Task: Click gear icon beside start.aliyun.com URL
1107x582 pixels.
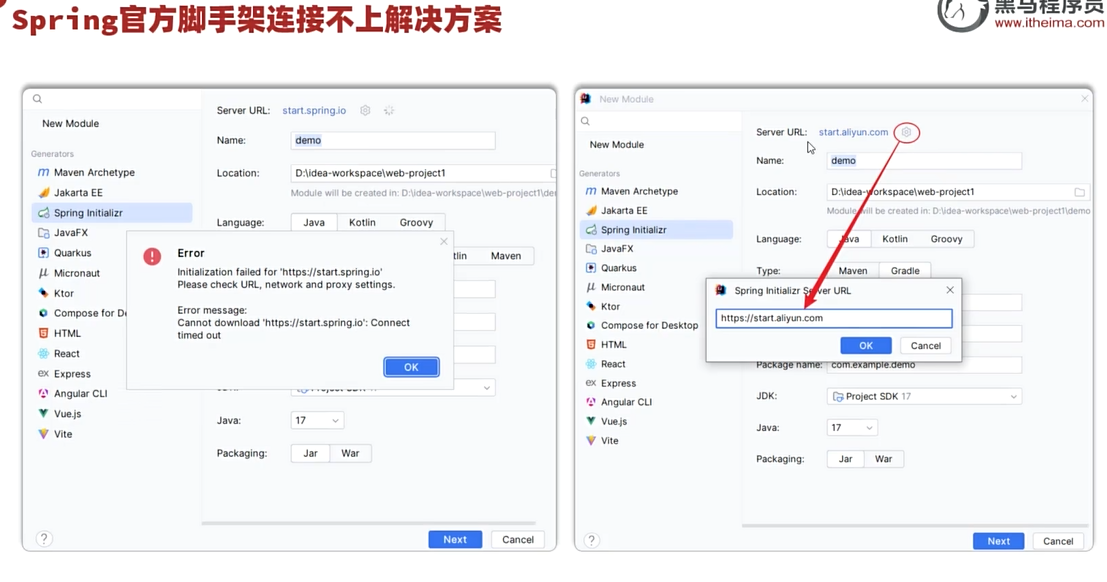Action: coord(906,132)
